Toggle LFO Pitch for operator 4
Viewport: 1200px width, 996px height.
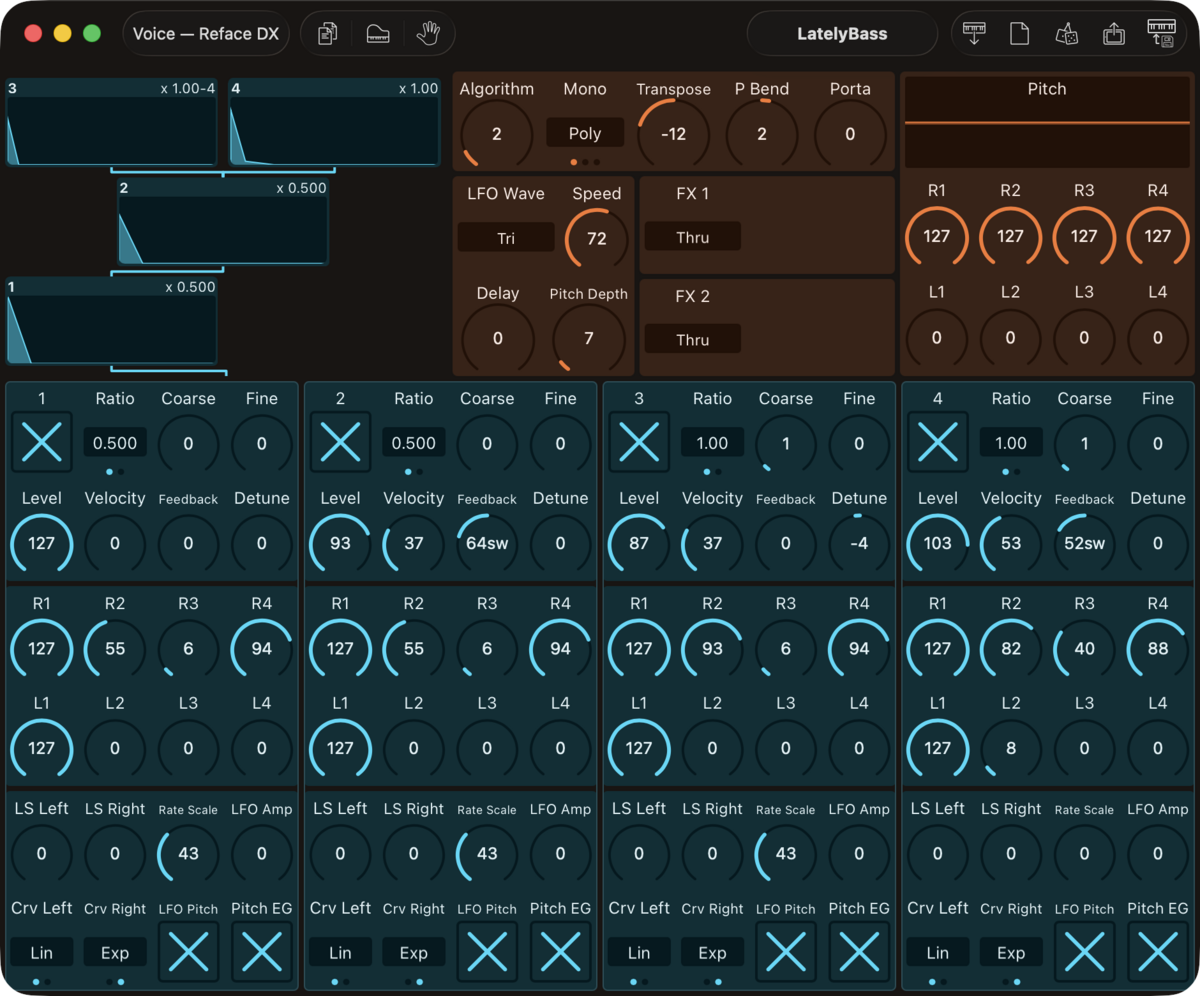point(1084,952)
